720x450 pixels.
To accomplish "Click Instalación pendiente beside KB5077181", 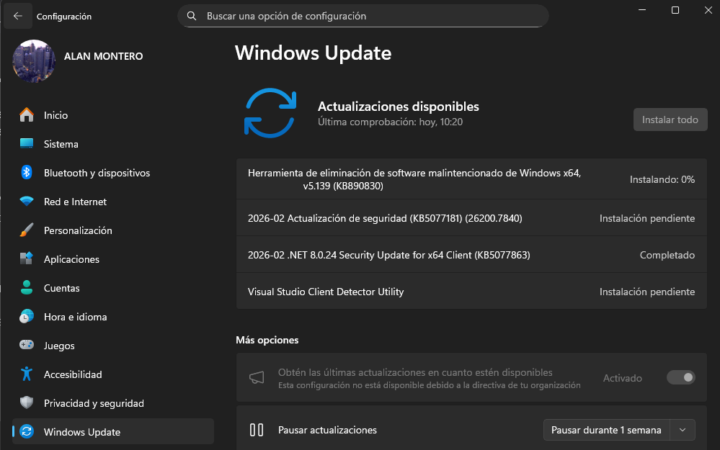I will (647, 218).
